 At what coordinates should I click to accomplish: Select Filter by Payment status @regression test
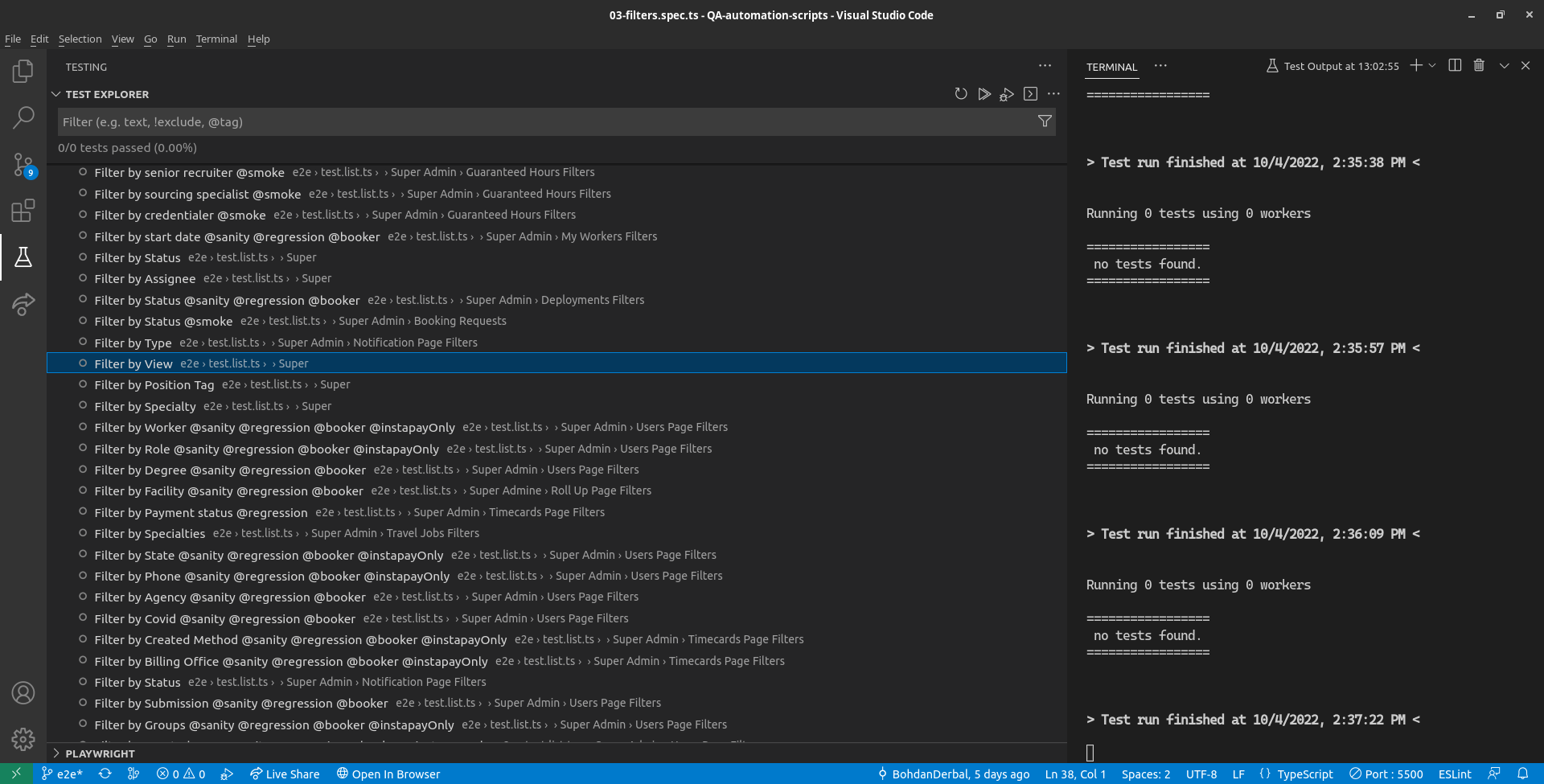pyautogui.click(x=556, y=512)
